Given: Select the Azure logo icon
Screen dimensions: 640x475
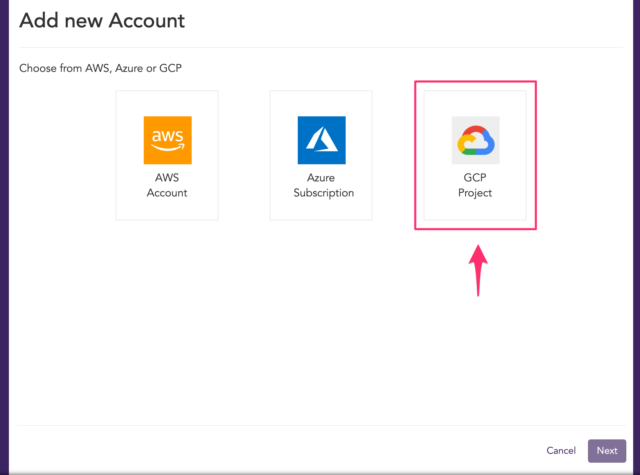Looking at the screenshot, I should 322,140.
